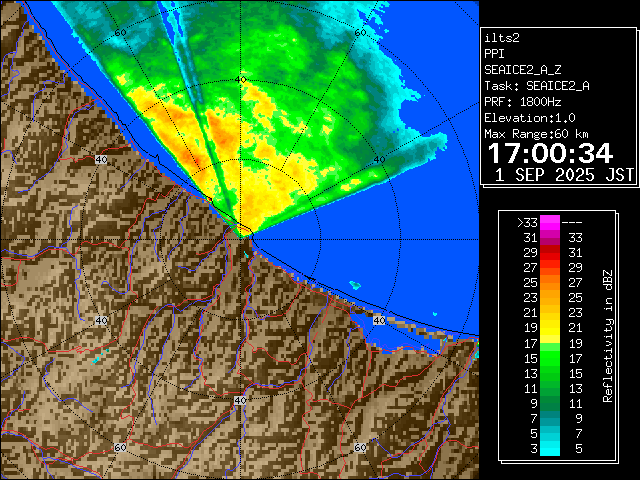The height and width of the screenshot is (480, 640).
Task: Click the 'ilts2' radar site name
Action: pyautogui.click(x=501, y=37)
